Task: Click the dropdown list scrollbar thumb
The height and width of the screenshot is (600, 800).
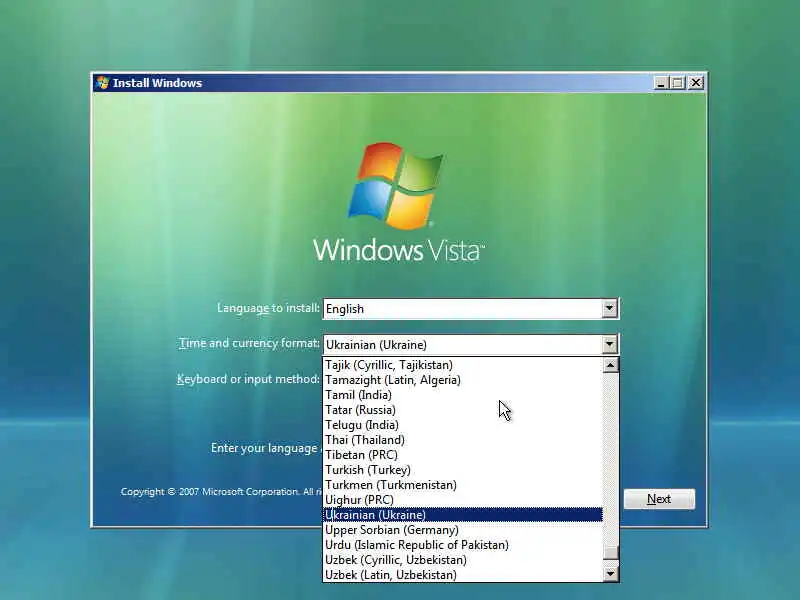Action: point(611,552)
